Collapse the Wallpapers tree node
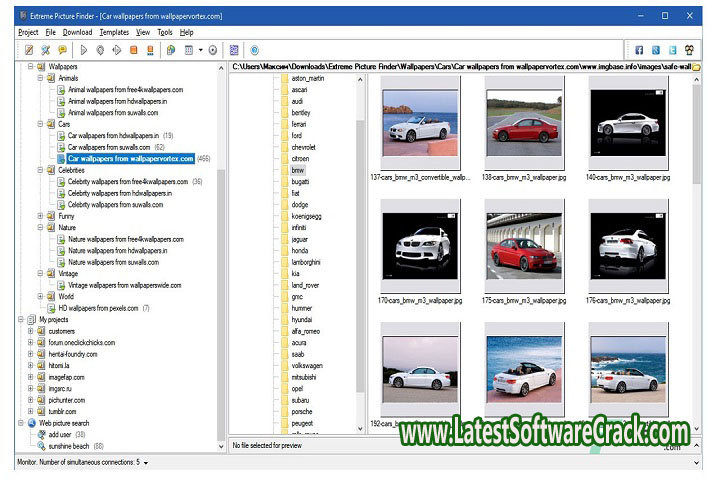 click(x=31, y=67)
